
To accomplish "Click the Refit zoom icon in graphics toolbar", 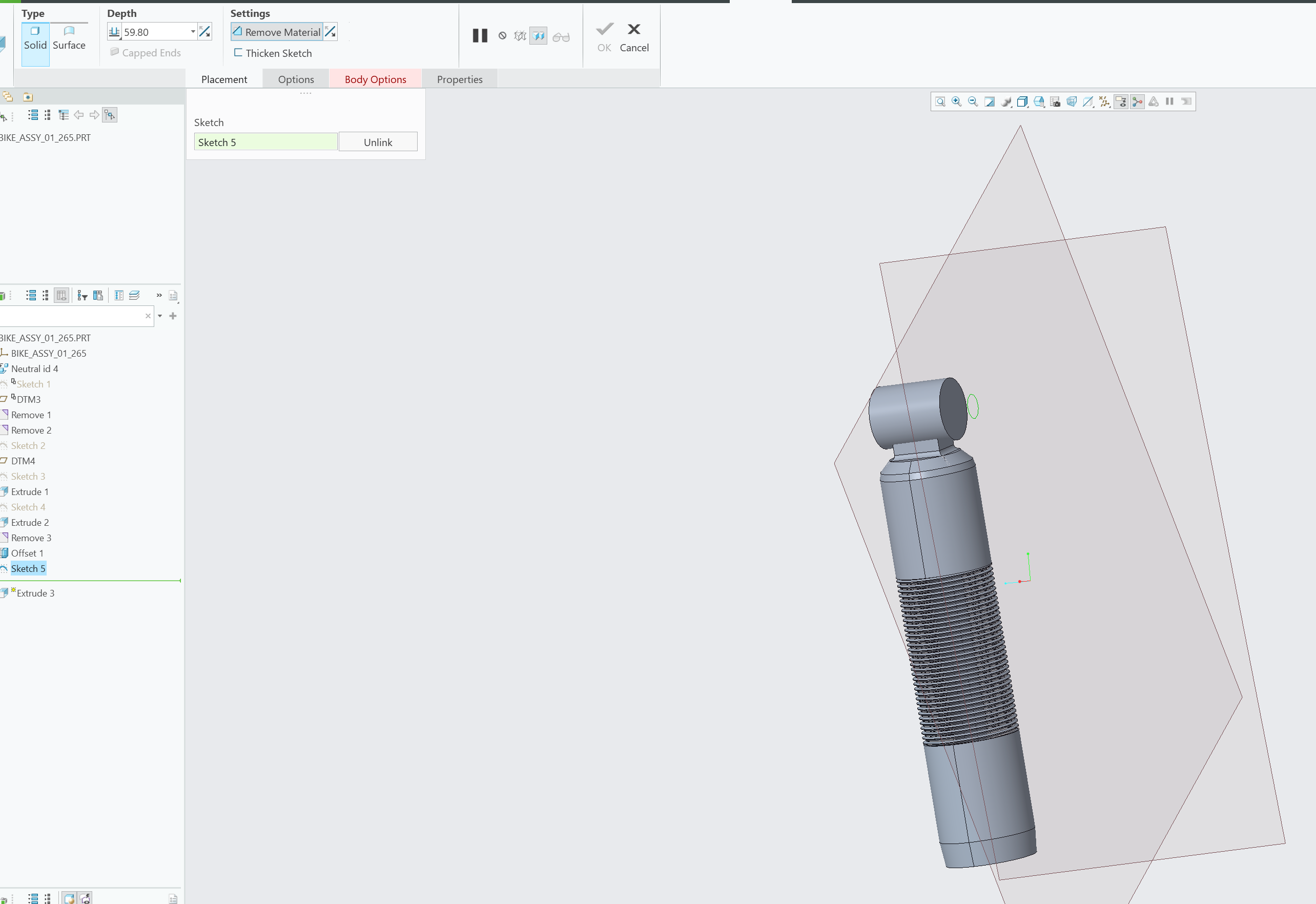I will pos(940,102).
